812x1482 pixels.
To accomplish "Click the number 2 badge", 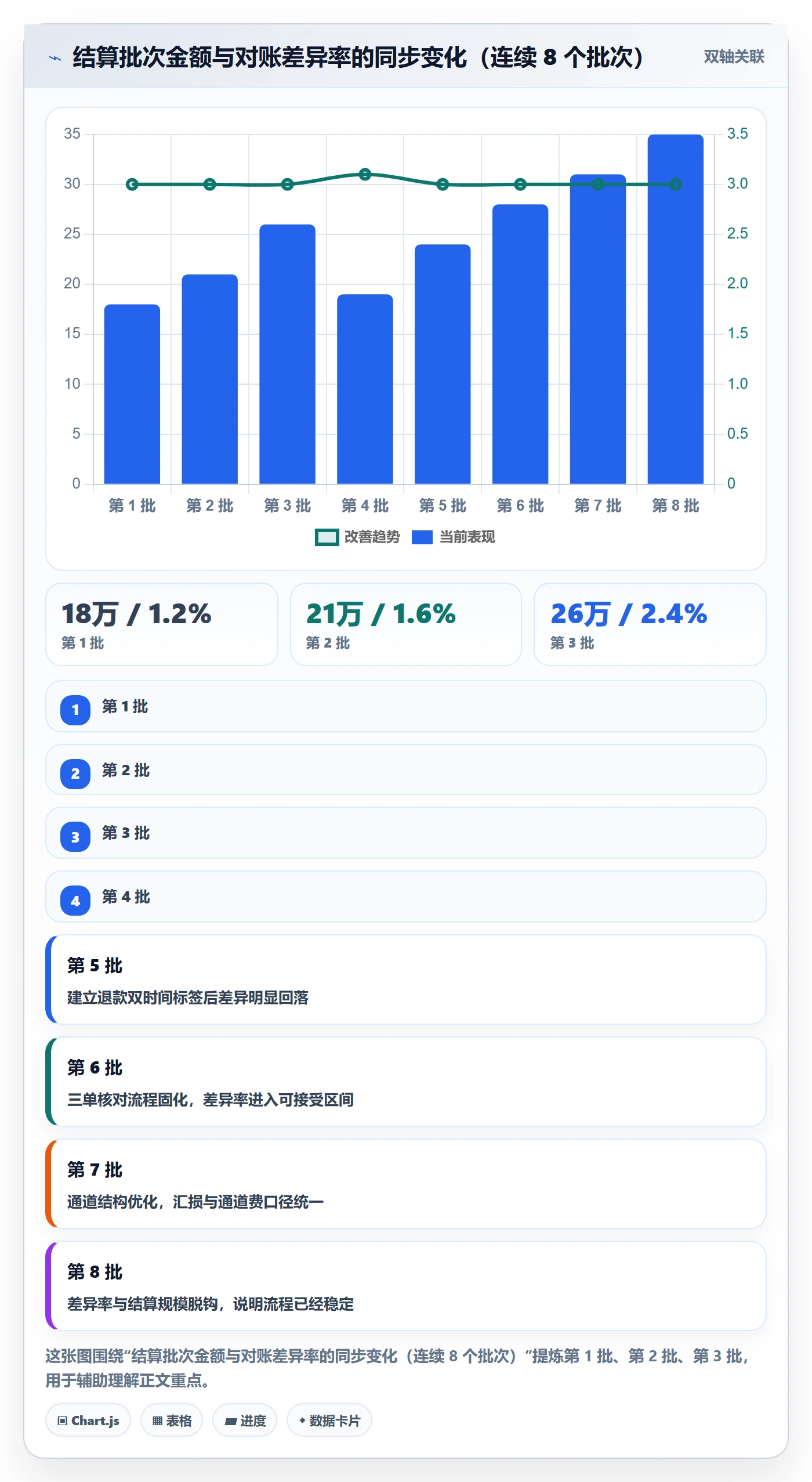I will [x=75, y=773].
